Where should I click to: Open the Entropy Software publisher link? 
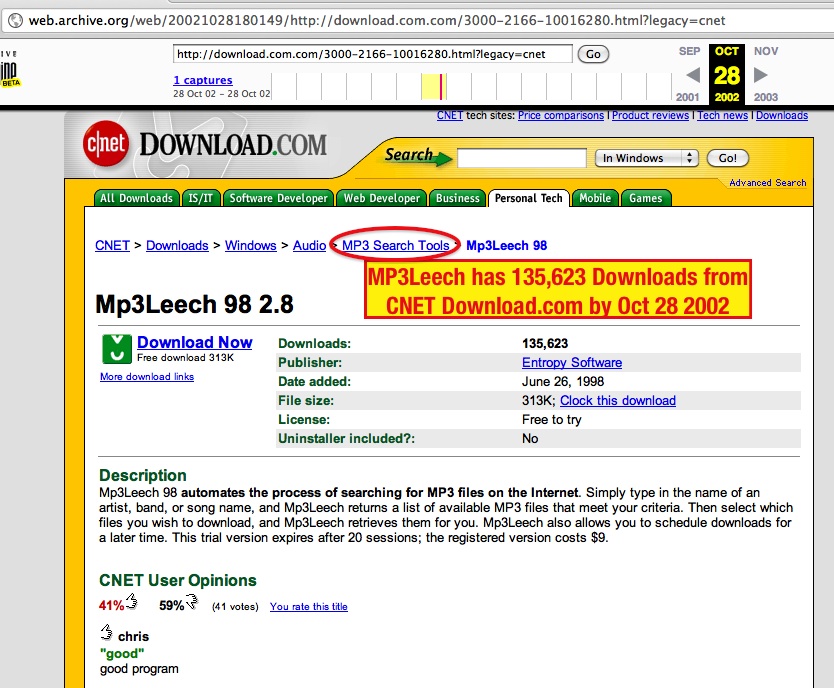coord(572,363)
